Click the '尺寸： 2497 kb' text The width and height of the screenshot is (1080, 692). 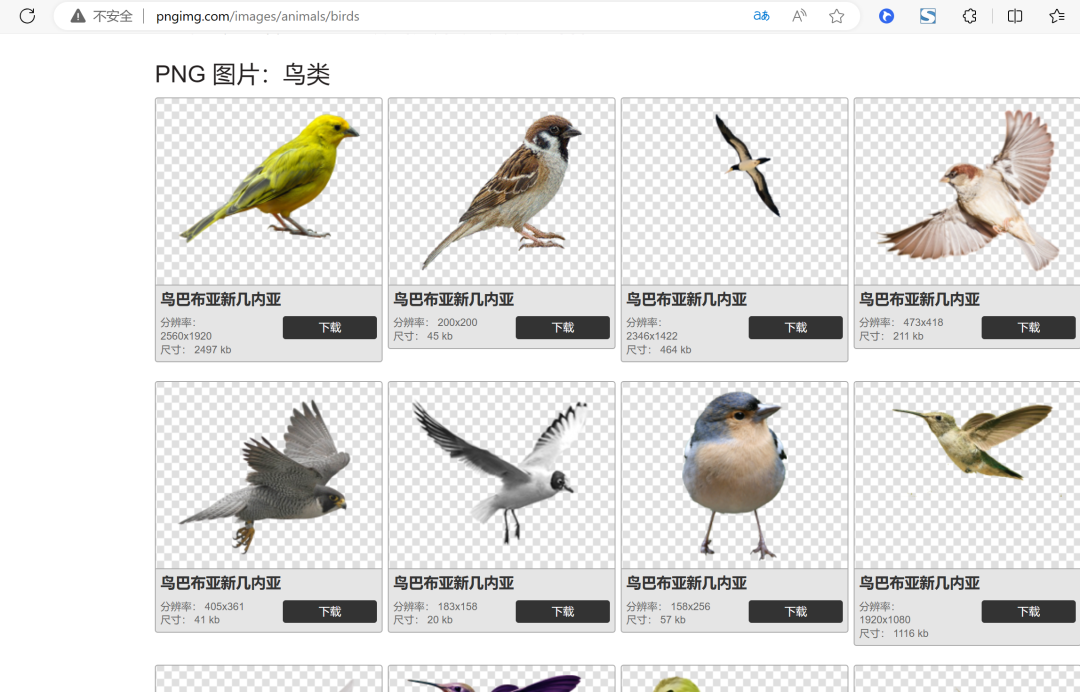tap(196, 350)
